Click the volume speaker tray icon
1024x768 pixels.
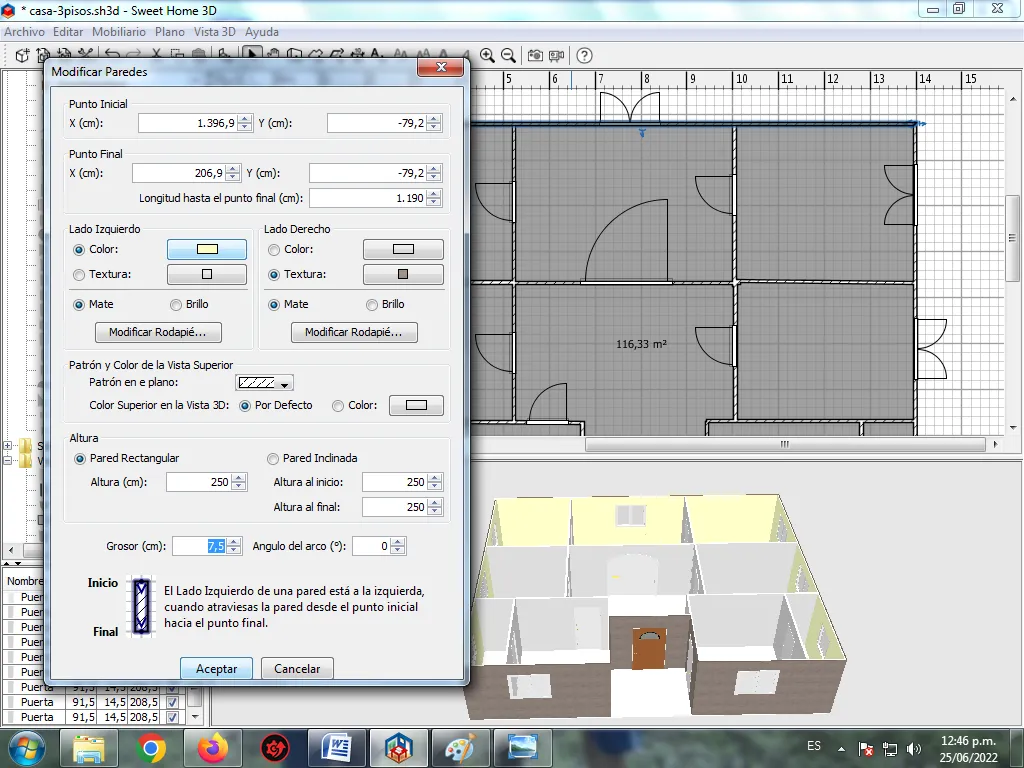[914, 748]
